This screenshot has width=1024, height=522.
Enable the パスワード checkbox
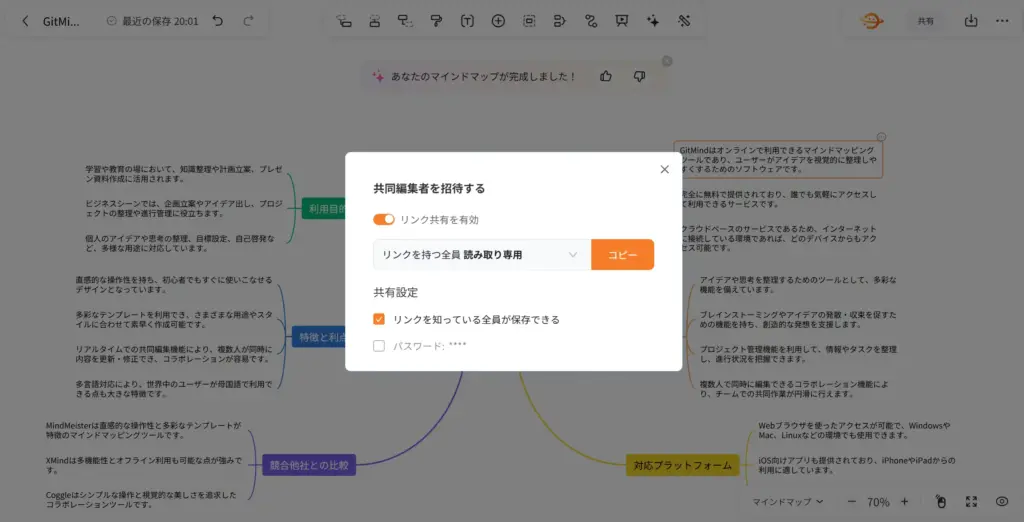tap(379, 346)
